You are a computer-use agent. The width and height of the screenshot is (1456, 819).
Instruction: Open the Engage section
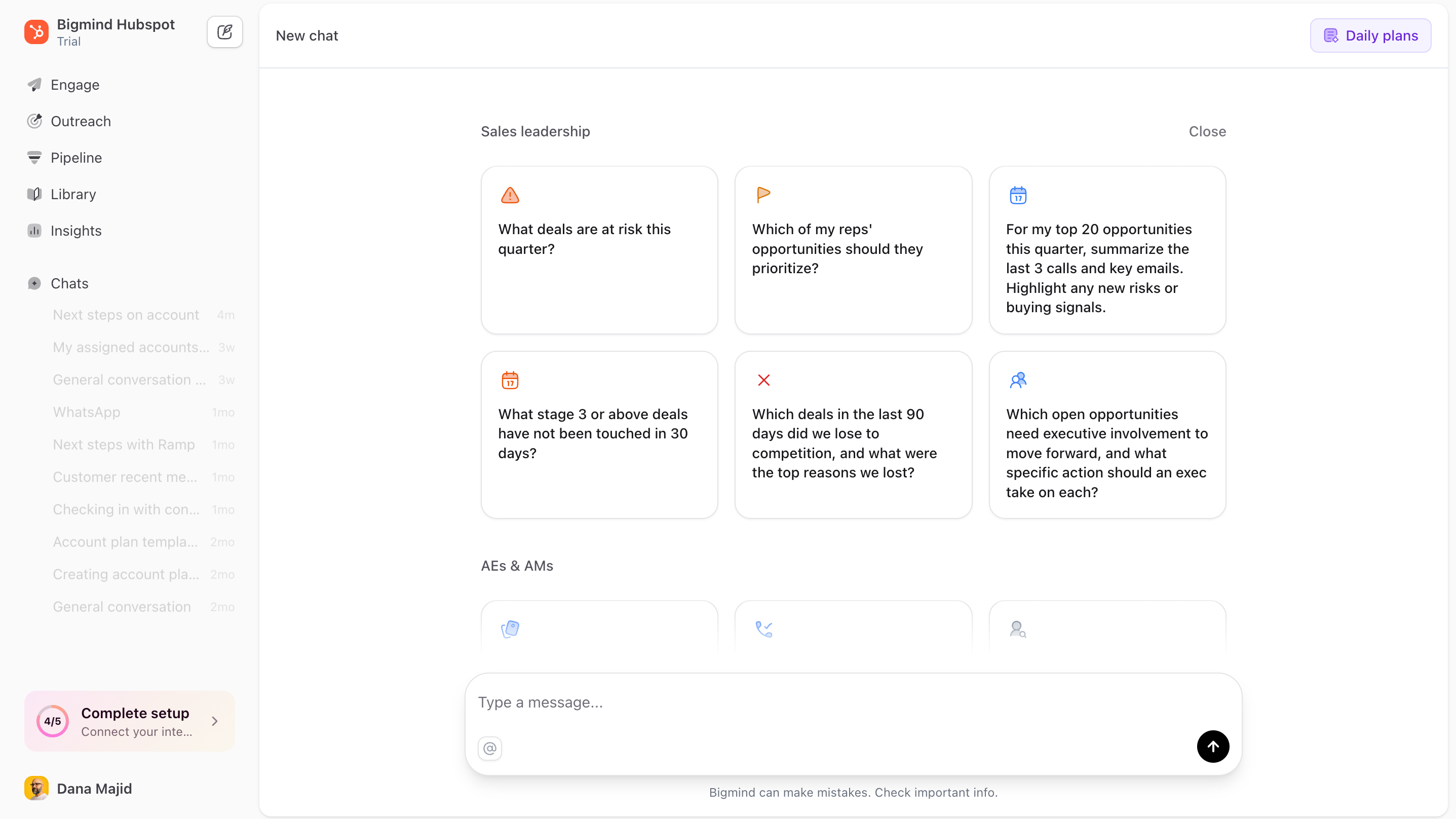[x=74, y=85]
